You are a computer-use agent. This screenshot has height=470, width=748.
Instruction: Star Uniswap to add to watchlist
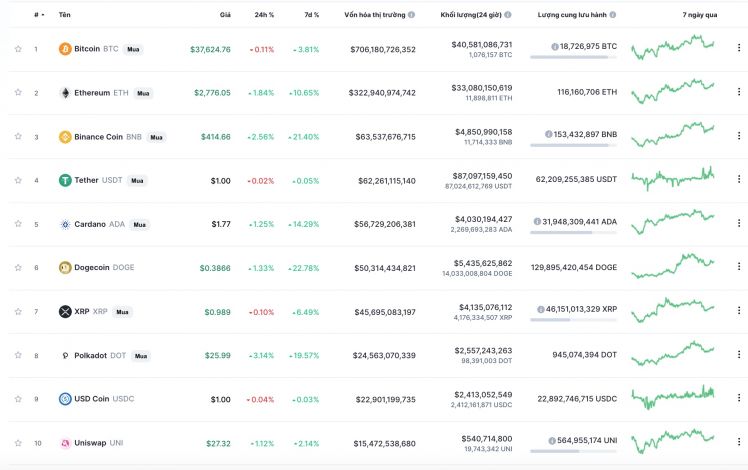[18, 443]
